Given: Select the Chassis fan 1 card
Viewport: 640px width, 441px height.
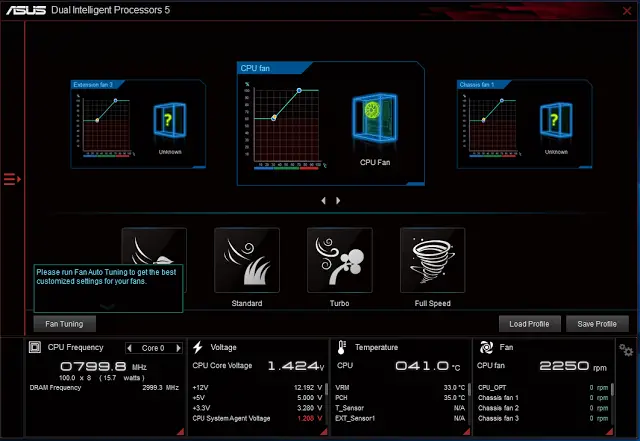Looking at the screenshot, I should pos(524,124).
